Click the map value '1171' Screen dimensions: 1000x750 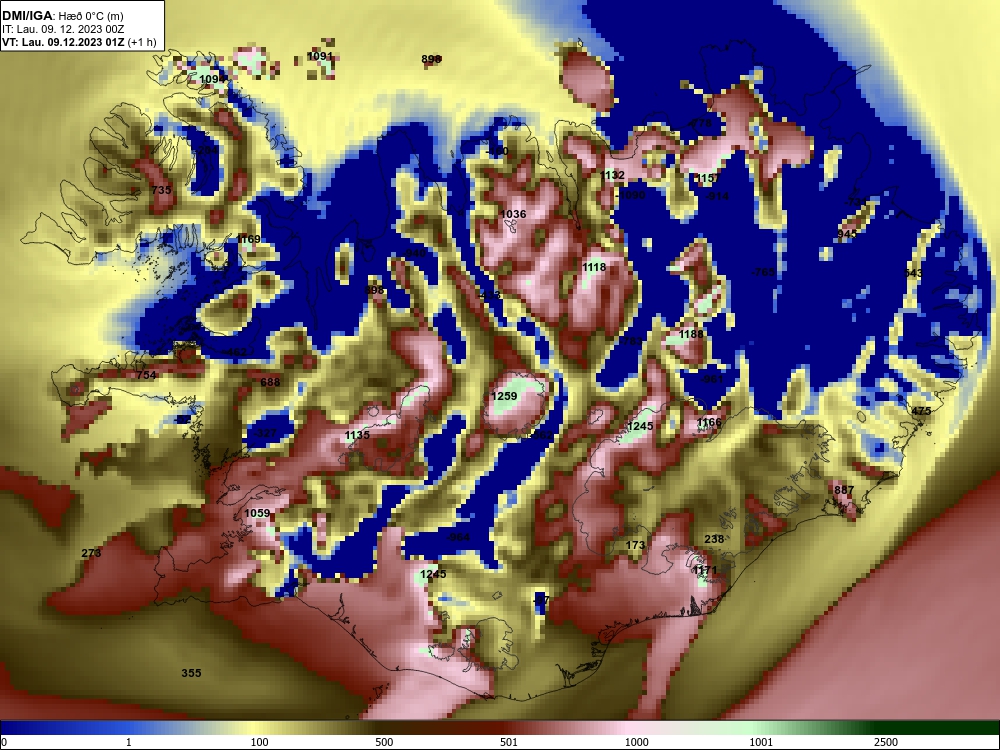[705, 570]
